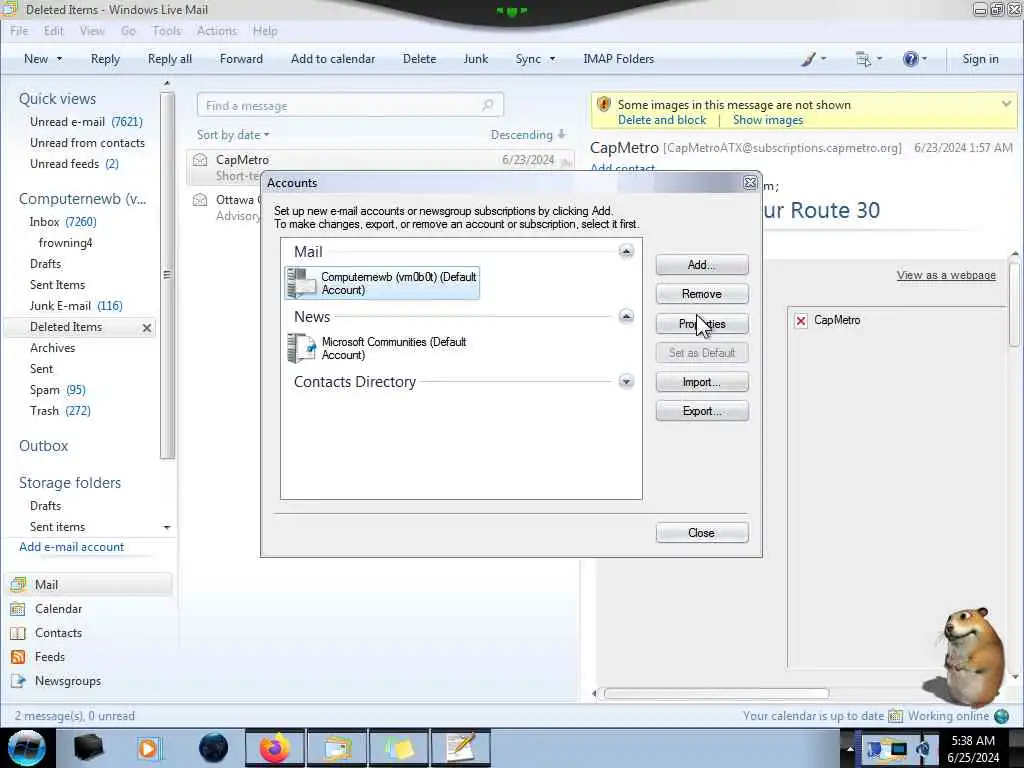Click the Microsoft Communities news account icon
Viewport: 1024px width, 768px height.
302,348
